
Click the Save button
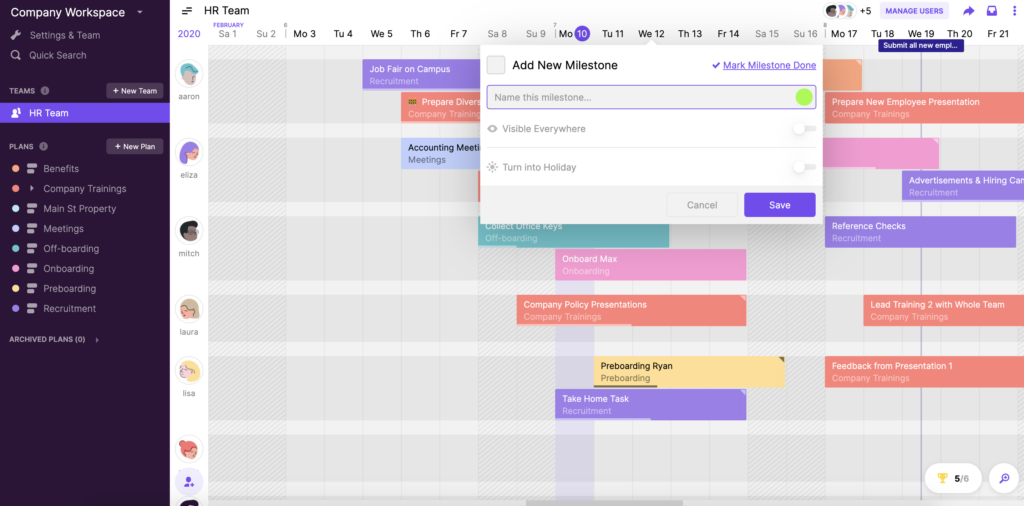tap(779, 205)
